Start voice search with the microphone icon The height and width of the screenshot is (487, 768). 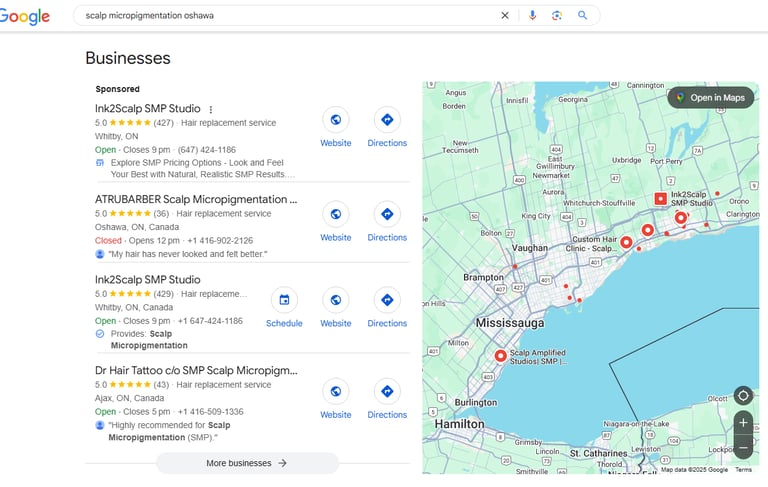click(x=532, y=16)
